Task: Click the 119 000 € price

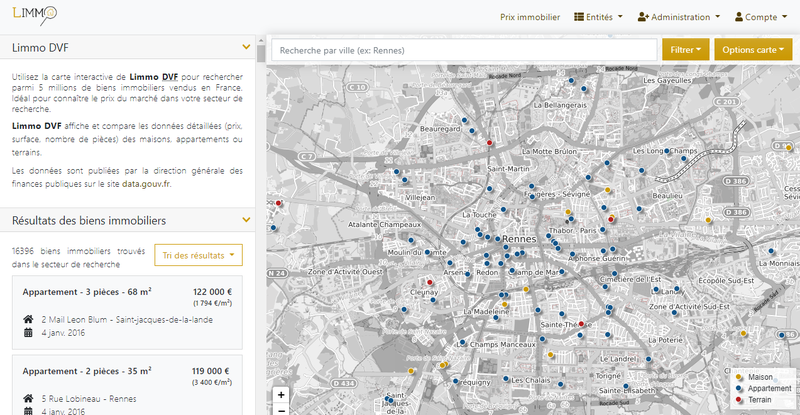Action: [210, 371]
